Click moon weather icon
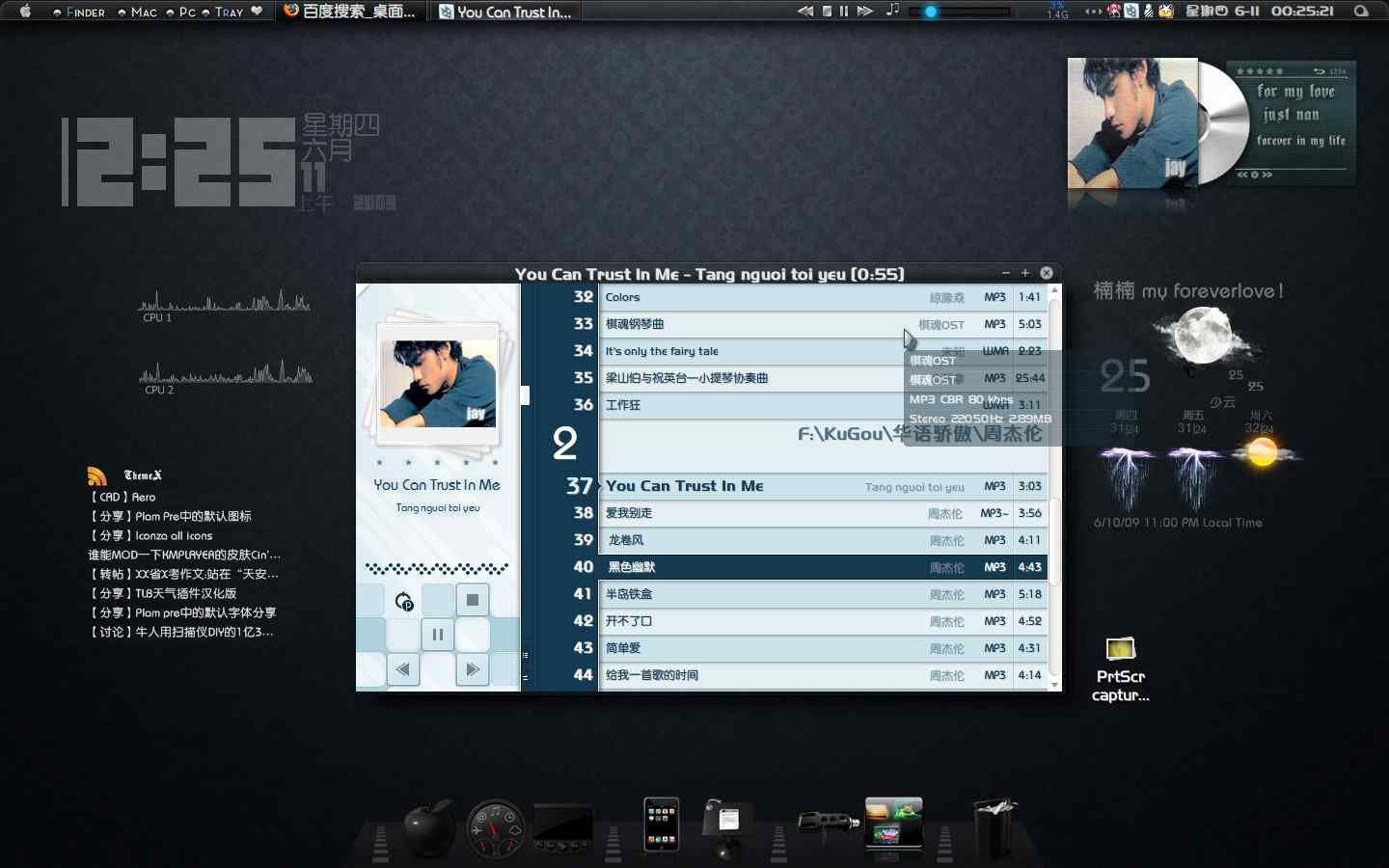 1206,336
